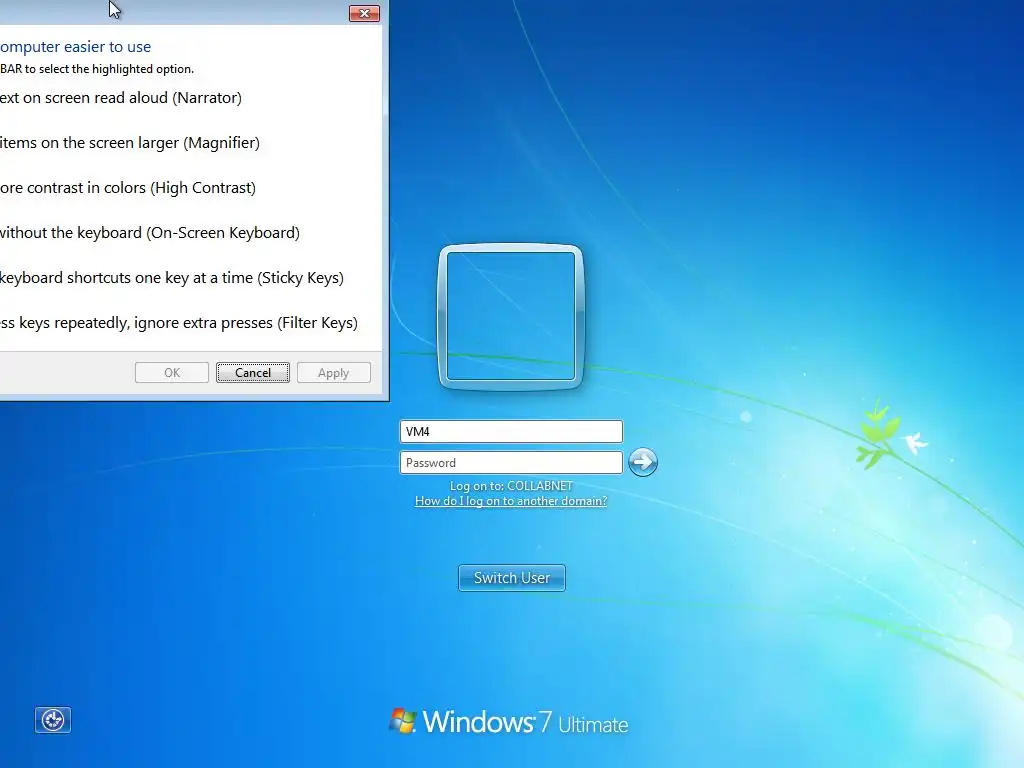This screenshot has height=768, width=1024.
Task: Click the 'computer easier to use' heading
Action: [76, 47]
